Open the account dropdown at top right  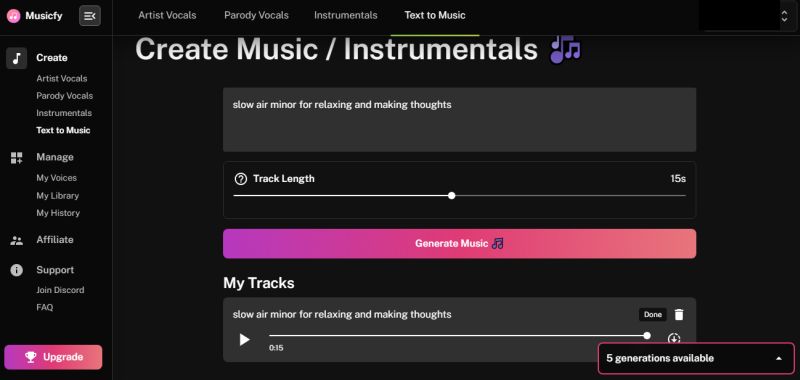tap(784, 16)
